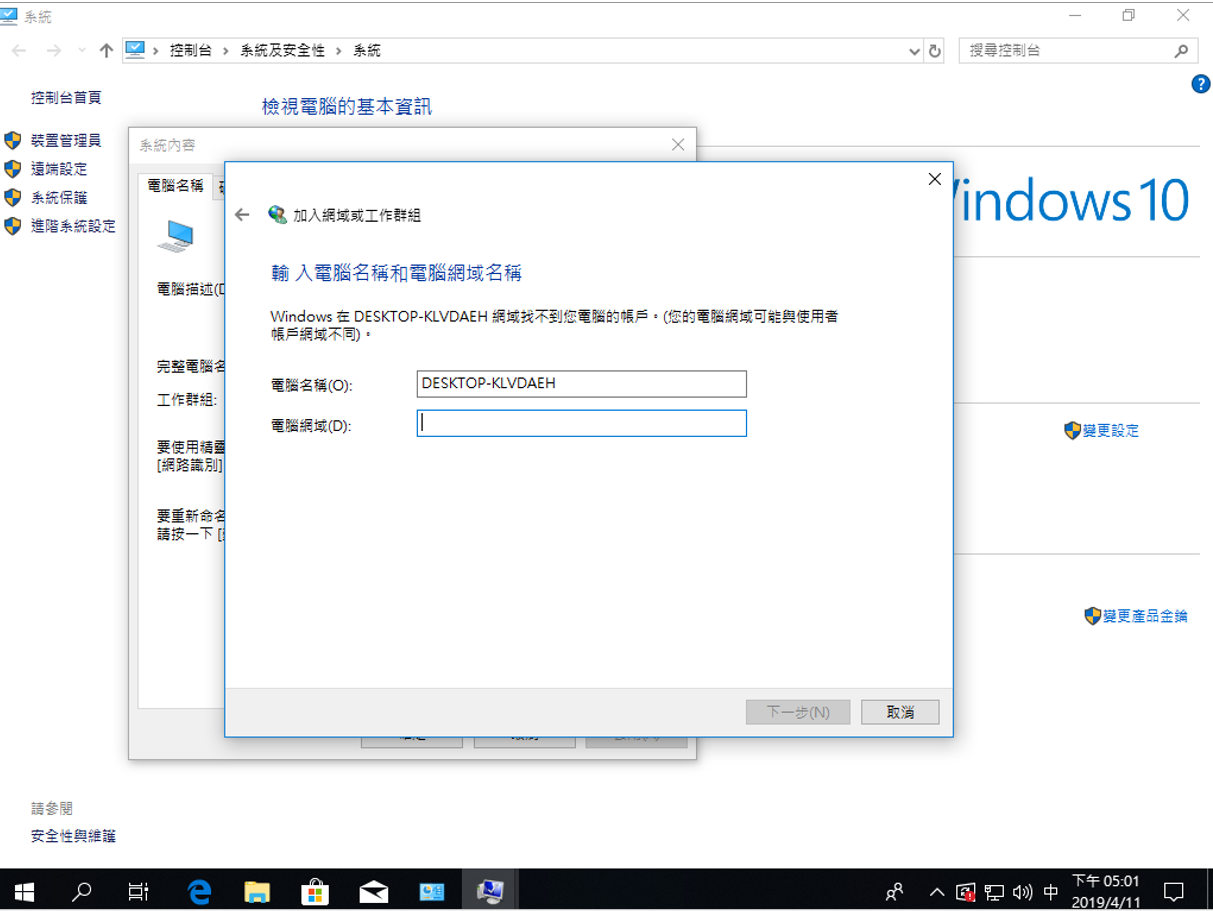Open 裝置管理員 in the sidebar
This screenshot has height=911, width=1213.
pos(66,140)
